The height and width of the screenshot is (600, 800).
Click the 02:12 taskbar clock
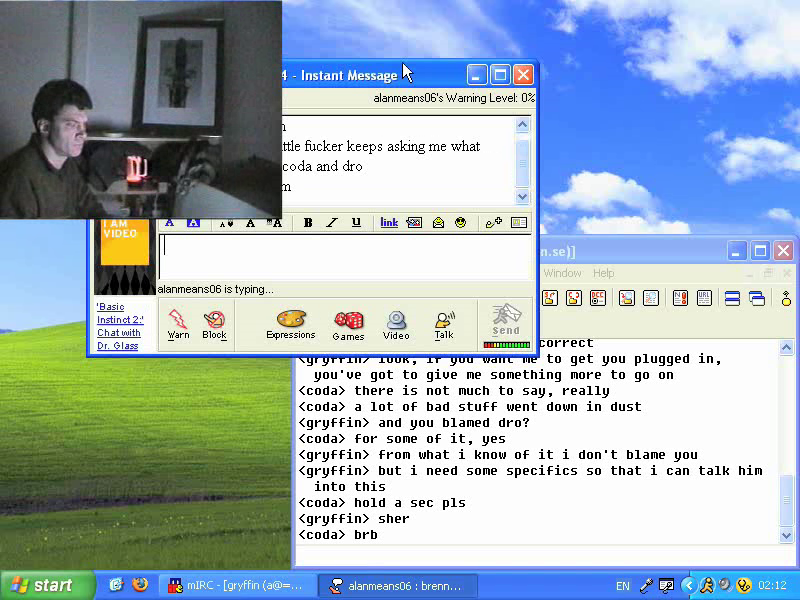pos(772,585)
